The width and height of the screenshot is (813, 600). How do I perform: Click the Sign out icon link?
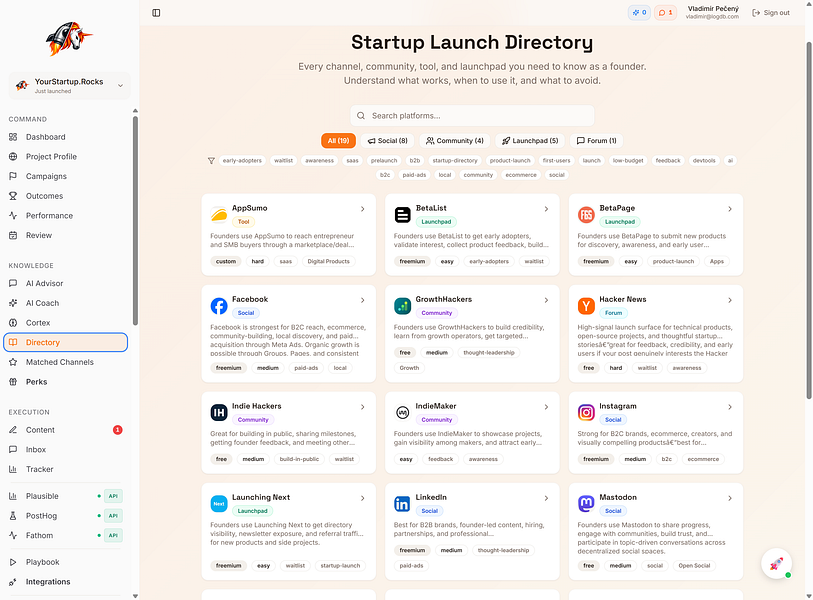771,13
